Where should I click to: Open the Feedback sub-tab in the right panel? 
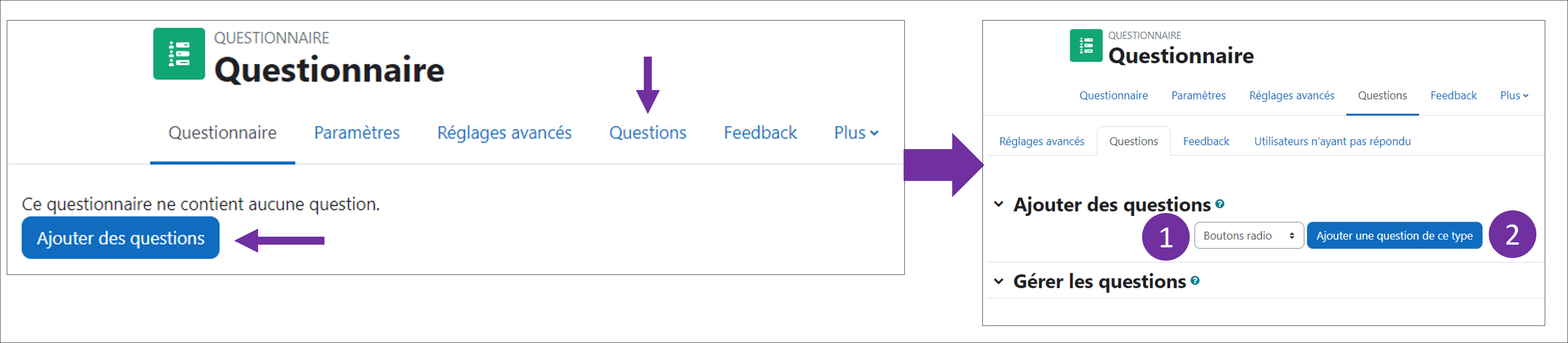coord(1206,141)
